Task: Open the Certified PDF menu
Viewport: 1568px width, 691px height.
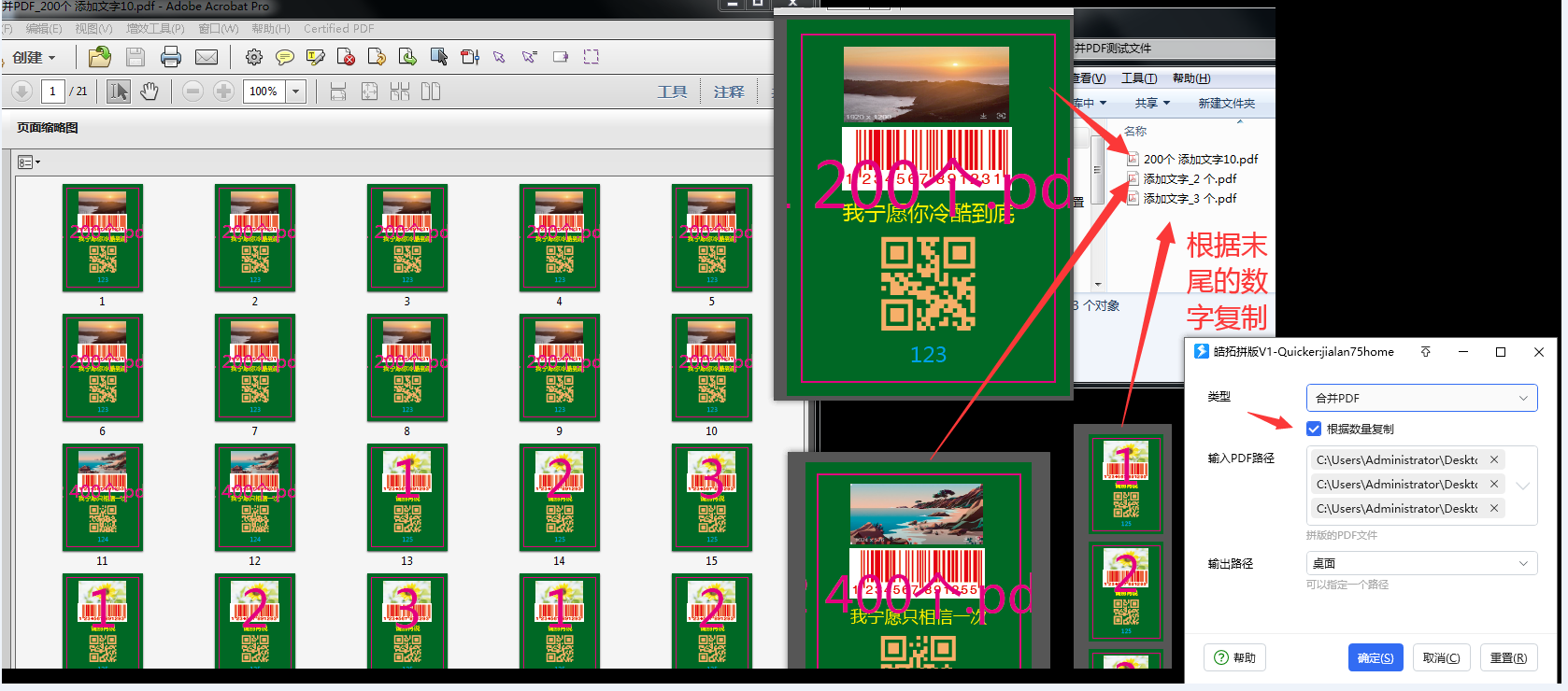Action: tap(338, 29)
